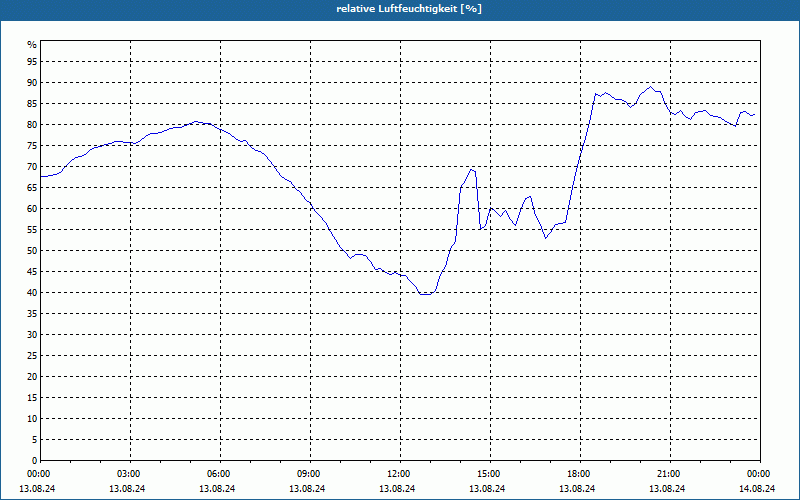Click the '%' unit label on the y-axis

click(x=32, y=45)
